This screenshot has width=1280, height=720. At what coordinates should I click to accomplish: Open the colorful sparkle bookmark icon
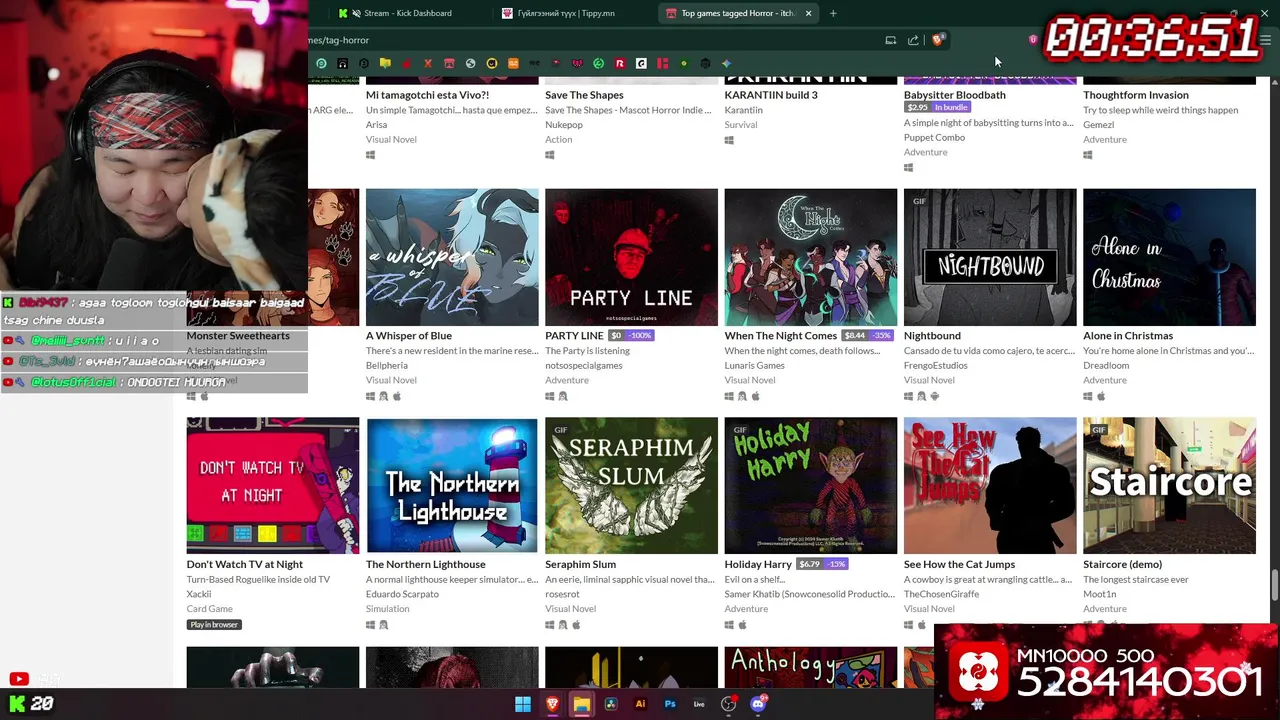(727, 63)
